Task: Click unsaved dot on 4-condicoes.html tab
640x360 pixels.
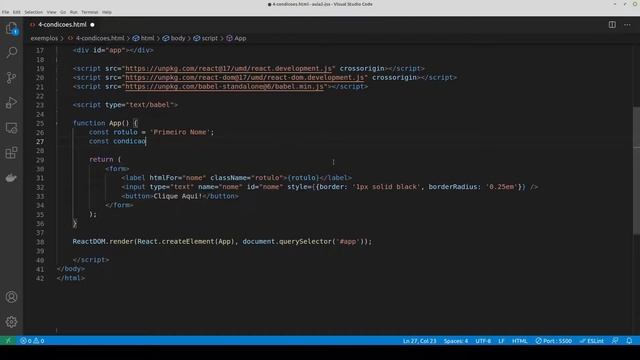Action: 92,25
